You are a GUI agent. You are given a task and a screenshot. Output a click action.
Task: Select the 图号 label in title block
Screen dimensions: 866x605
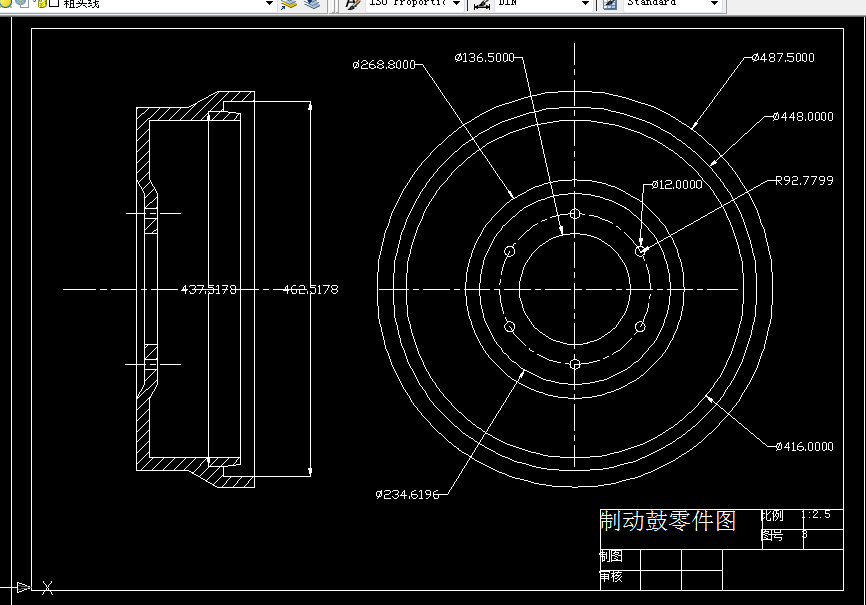click(772, 535)
